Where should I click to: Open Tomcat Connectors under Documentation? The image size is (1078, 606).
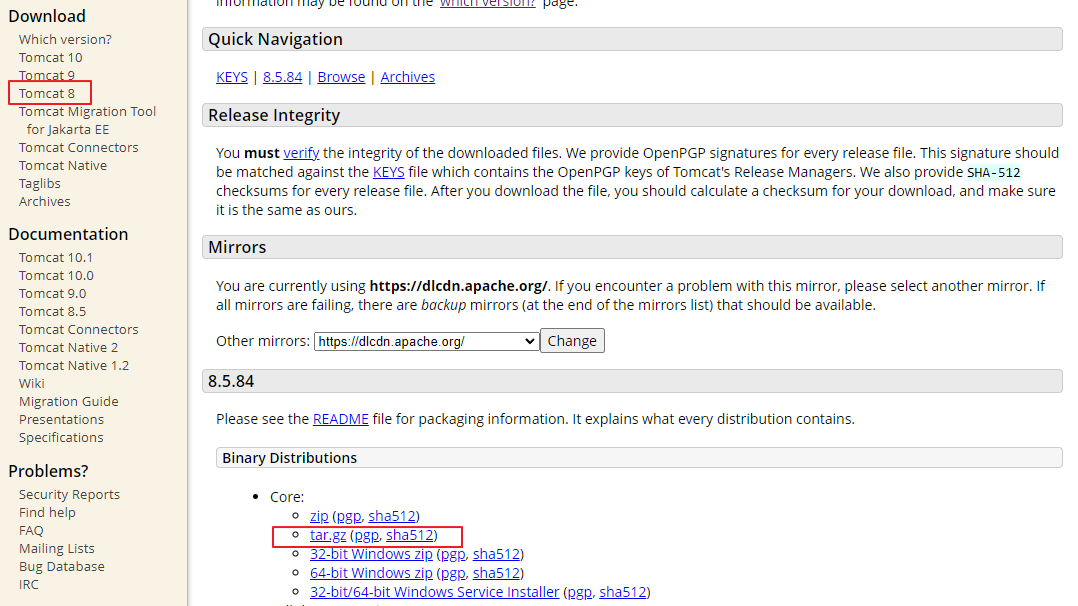pyautogui.click(x=78, y=329)
